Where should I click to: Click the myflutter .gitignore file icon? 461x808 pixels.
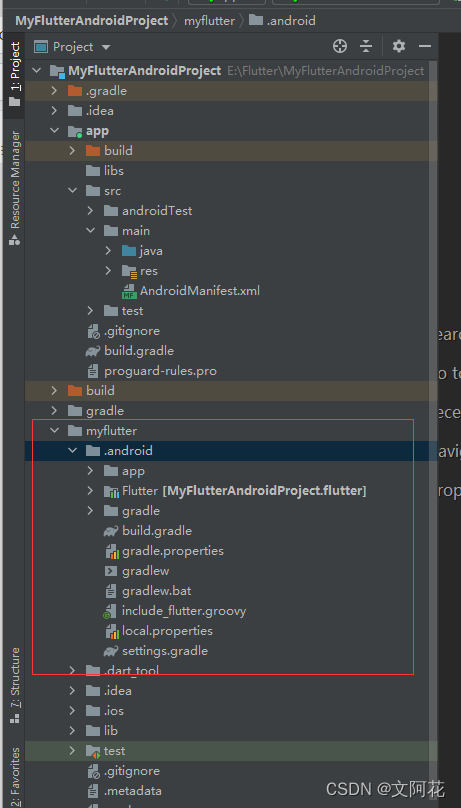point(93,771)
